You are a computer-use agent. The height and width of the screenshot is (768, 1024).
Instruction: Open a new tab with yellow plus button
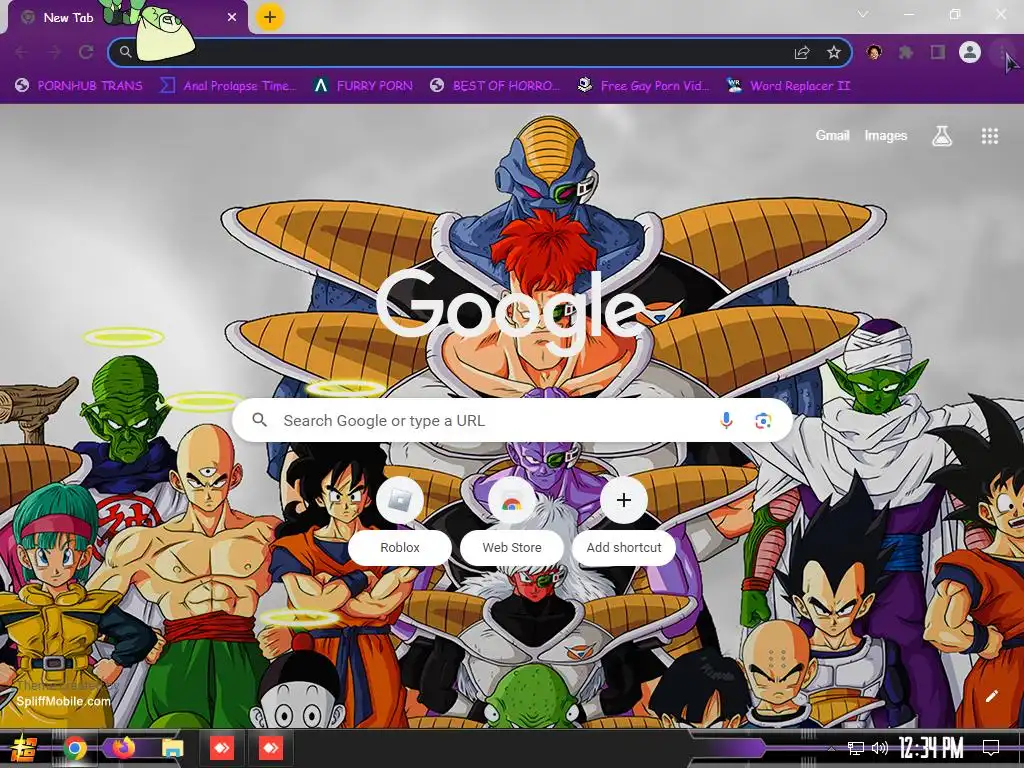tap(270, 17)
